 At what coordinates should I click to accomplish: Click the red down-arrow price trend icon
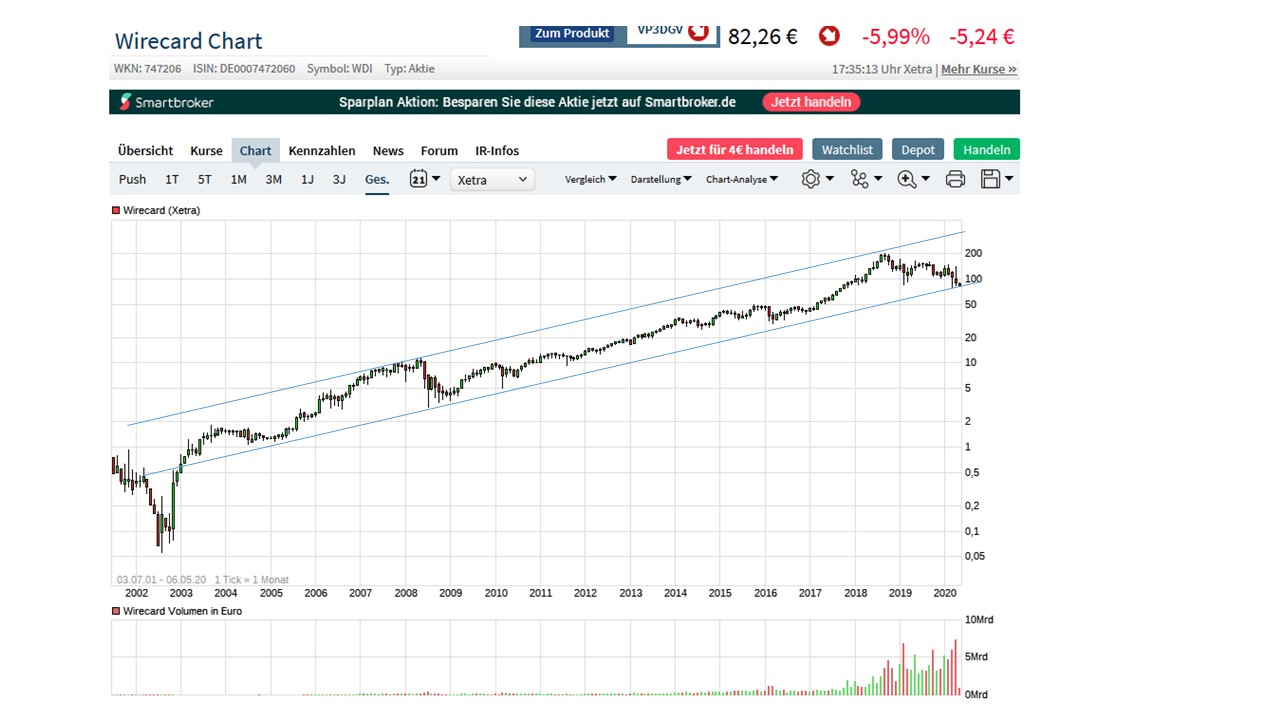829,36
